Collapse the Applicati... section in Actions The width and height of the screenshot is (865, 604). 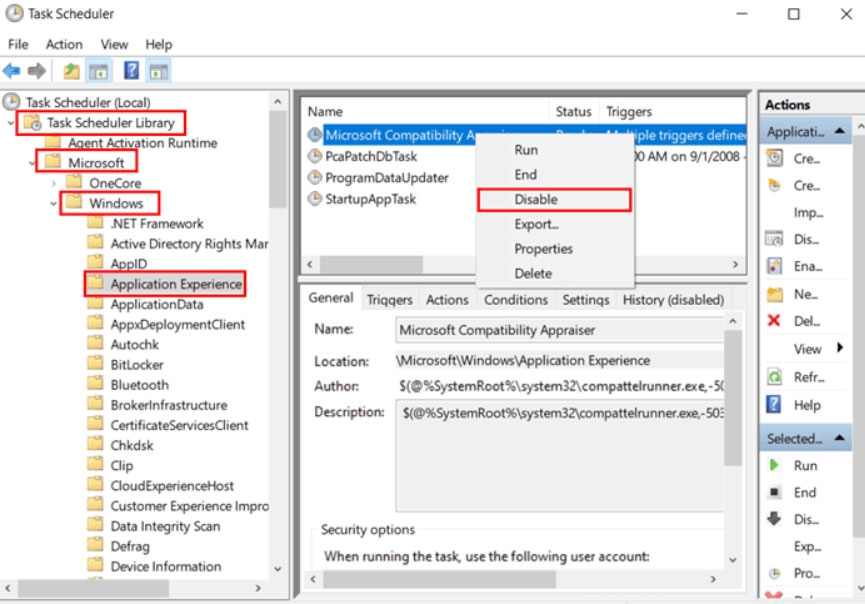839,131
